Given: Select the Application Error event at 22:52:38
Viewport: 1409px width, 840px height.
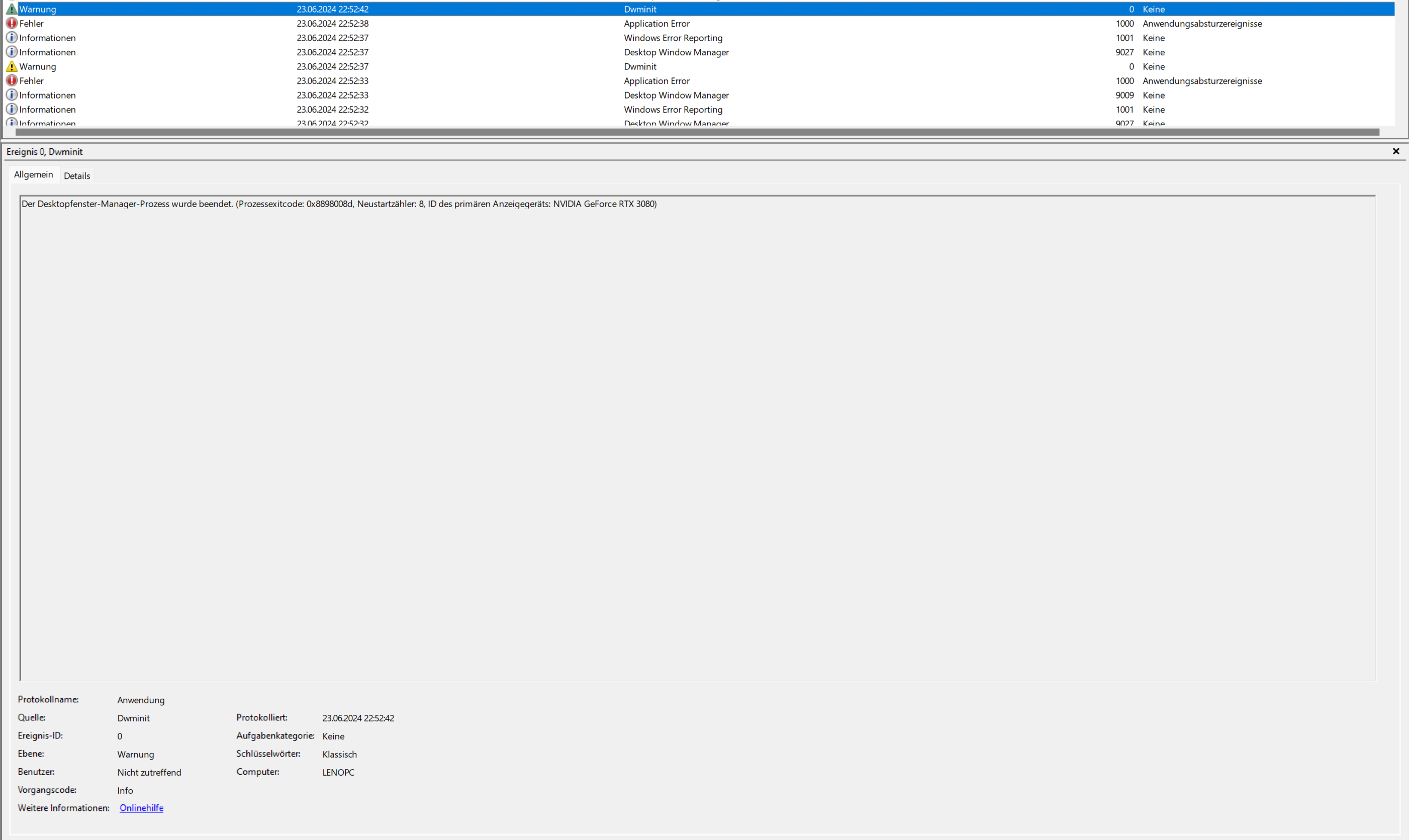Looking at the screenshot, I should [656, 23].
